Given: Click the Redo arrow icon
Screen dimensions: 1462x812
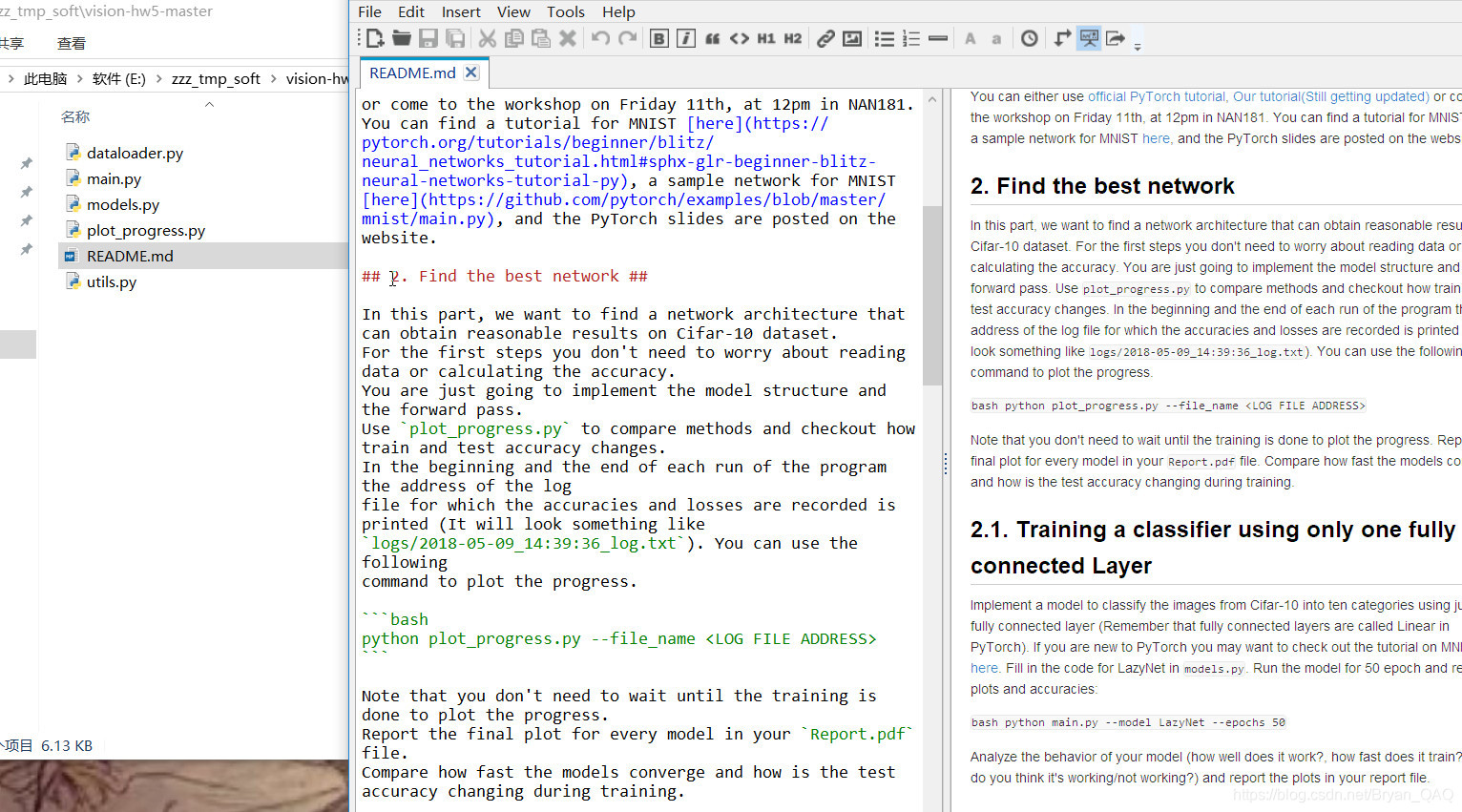Looking at the screenshot, I should click(627, 38).
